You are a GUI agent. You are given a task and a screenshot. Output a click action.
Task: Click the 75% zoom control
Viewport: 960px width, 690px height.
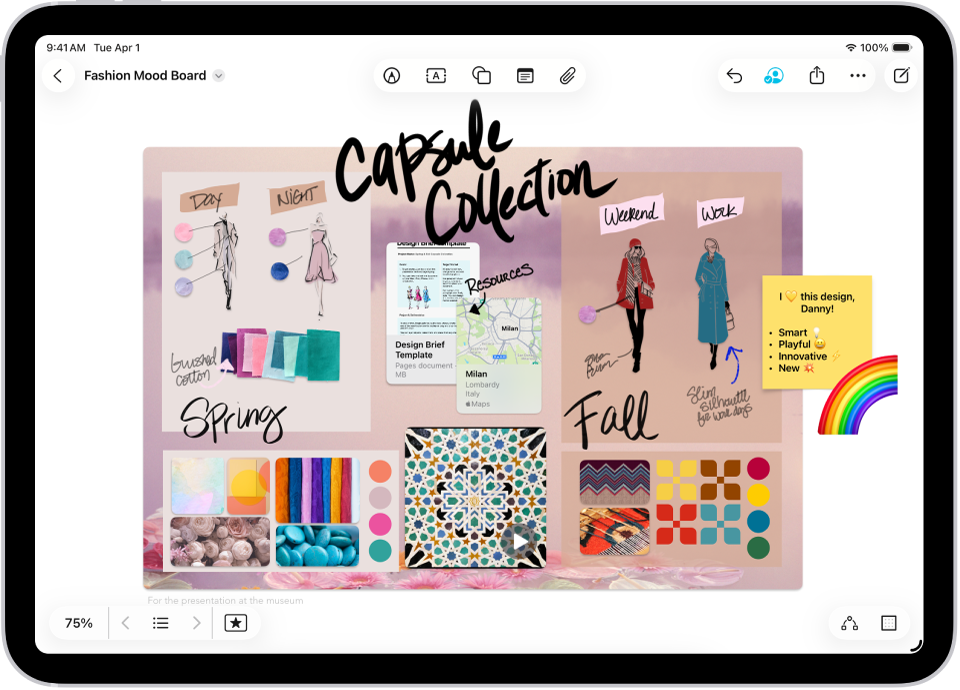pos(77,622)
